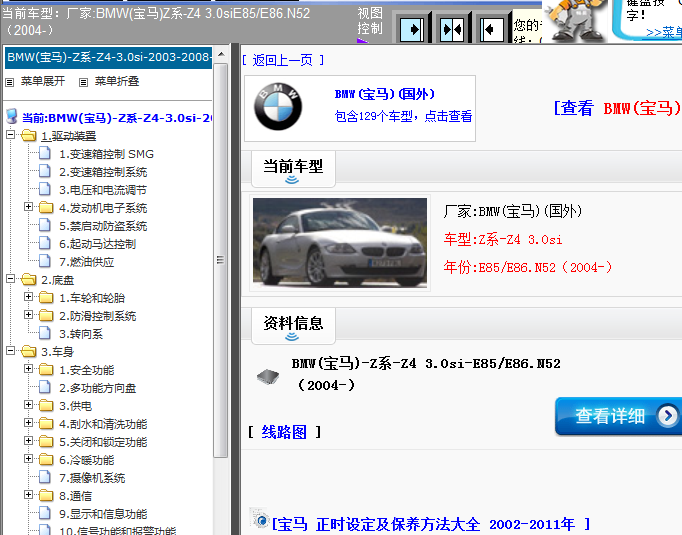Select the 资料信息 tab

[293, 325]
